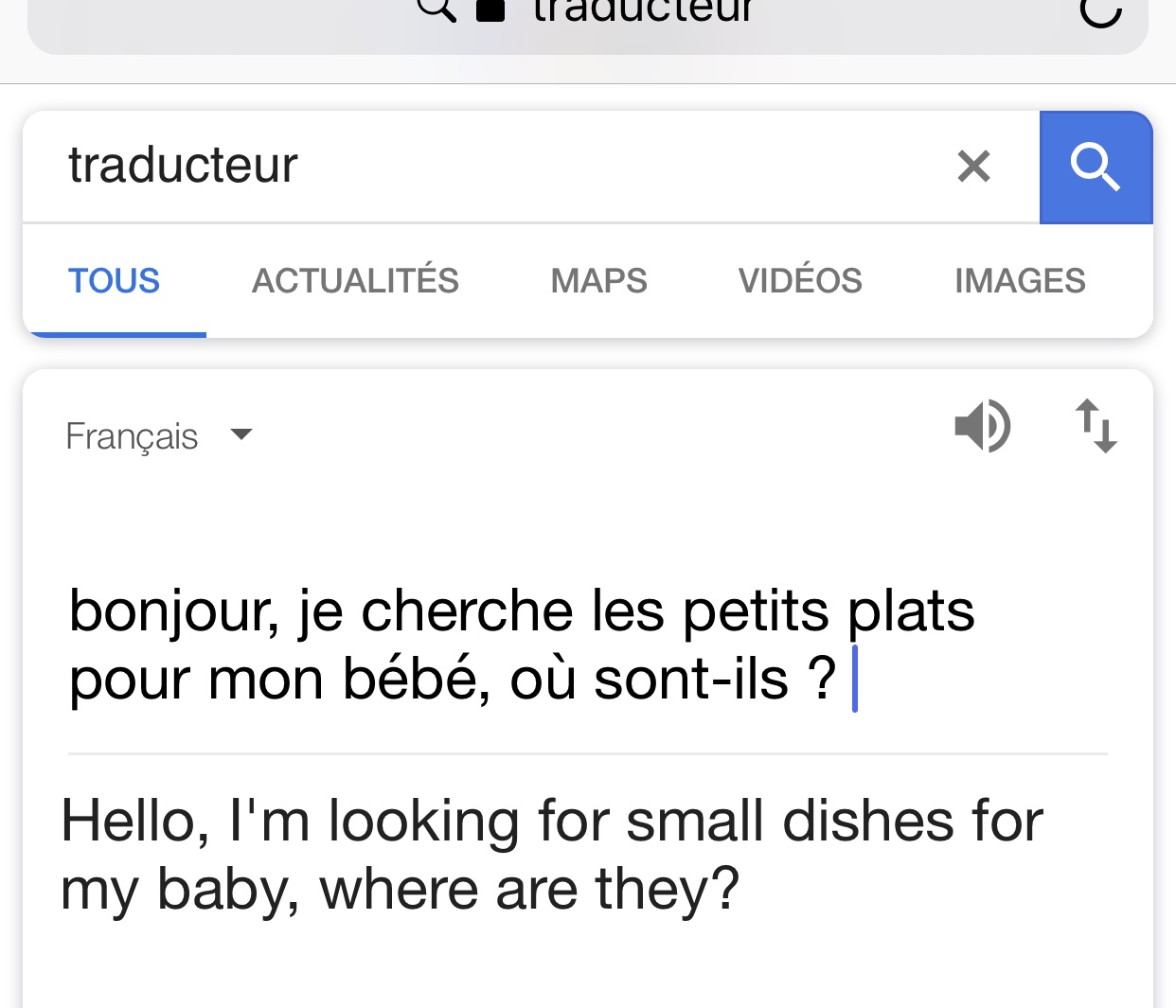Swap the translation languages
This screenshot has height=1008, width=1176.
[x=1096, y=427]
